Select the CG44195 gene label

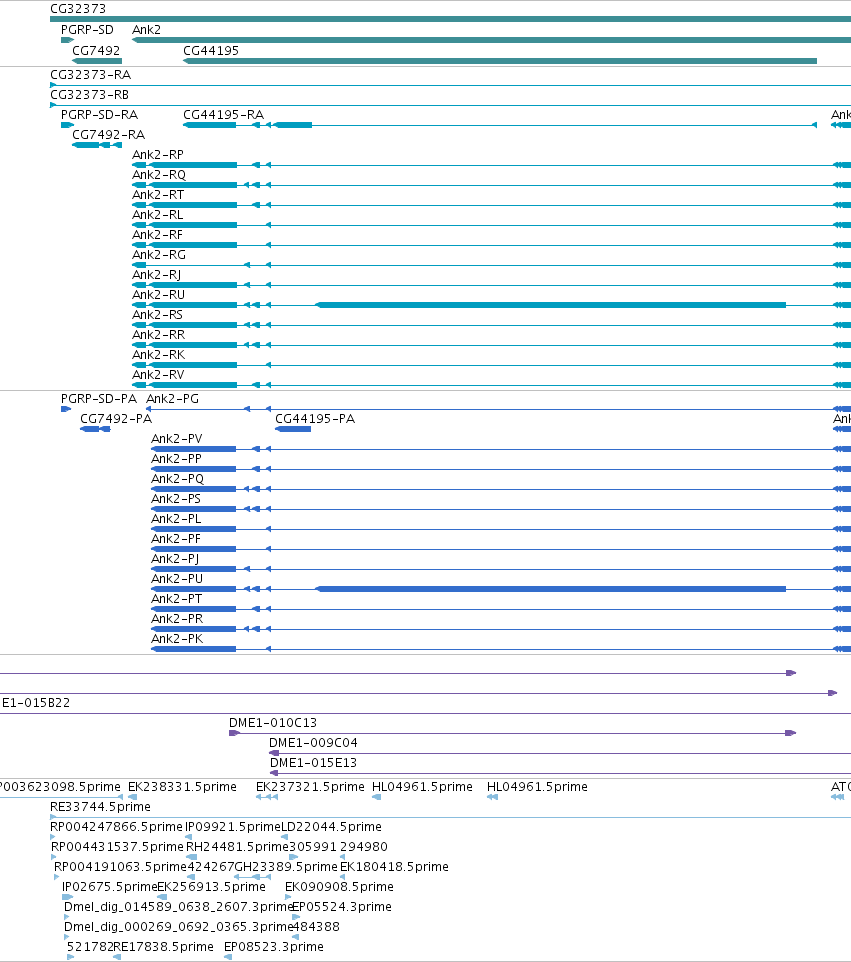point(210,50)
